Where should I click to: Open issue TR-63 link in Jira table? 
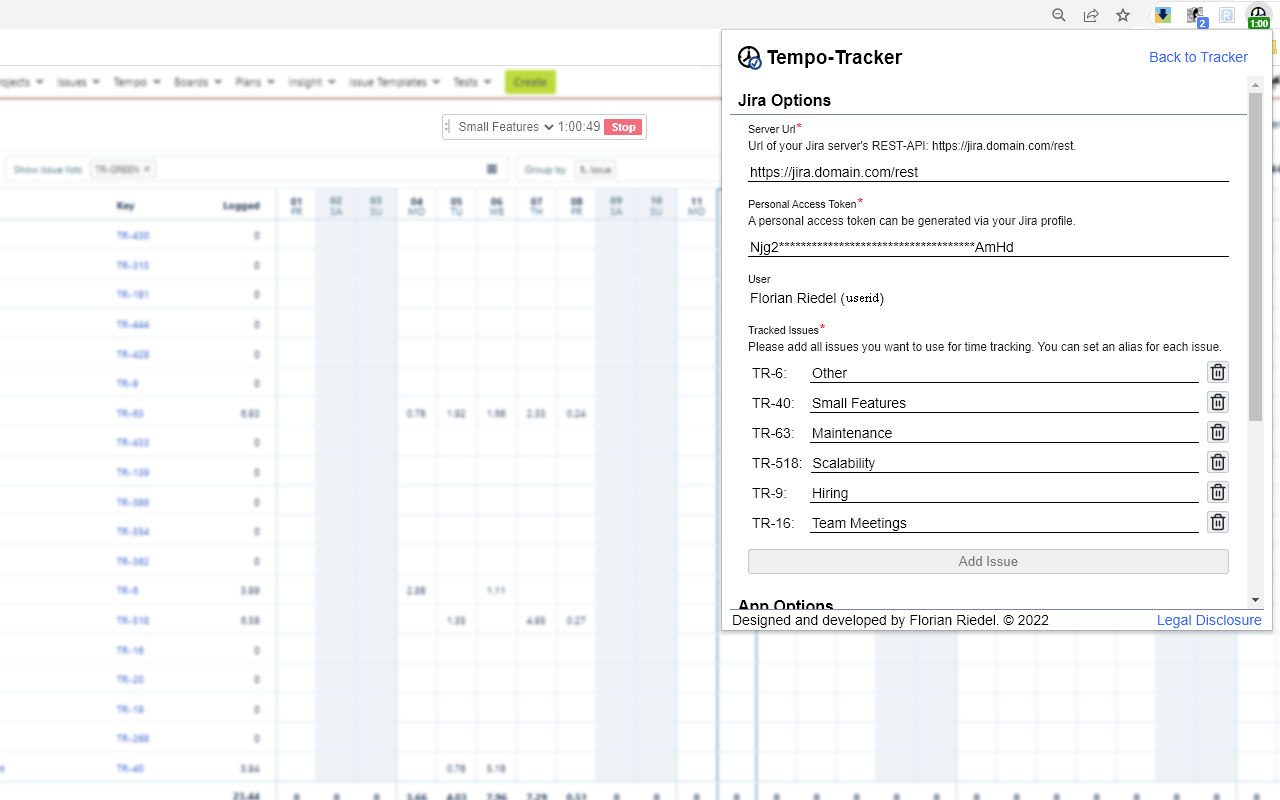pyautogui.click(x=130, y=413)
